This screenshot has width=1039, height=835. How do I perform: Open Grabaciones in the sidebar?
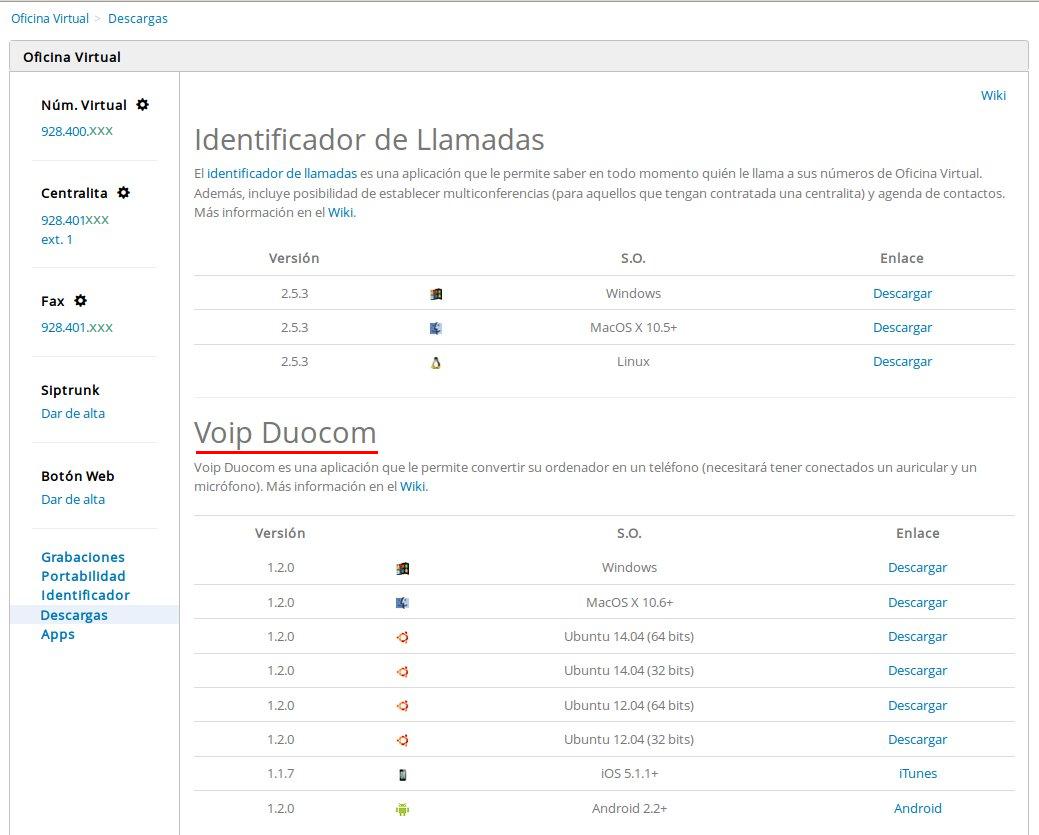click(83, 557)
